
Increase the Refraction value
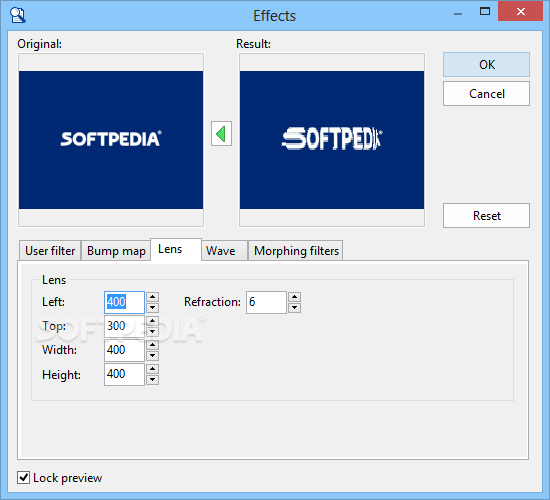tap(294, 297)
